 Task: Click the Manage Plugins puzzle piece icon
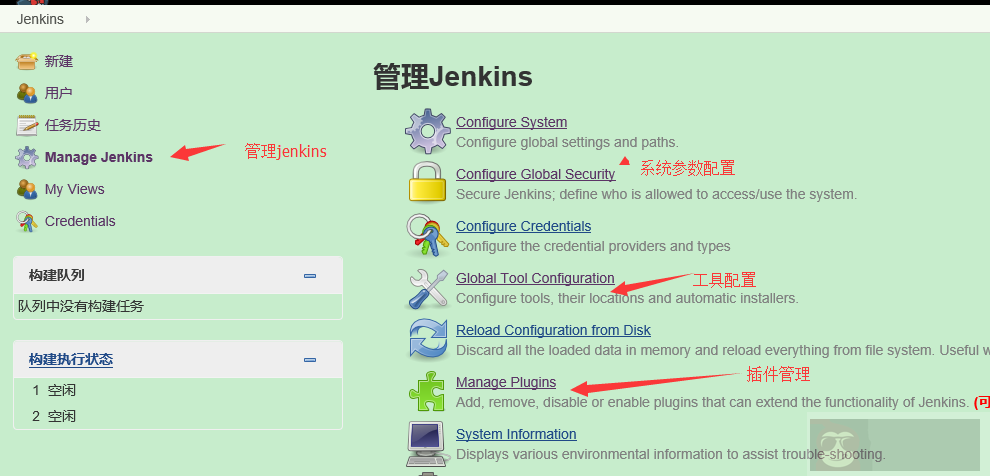[x=427, y=391]
